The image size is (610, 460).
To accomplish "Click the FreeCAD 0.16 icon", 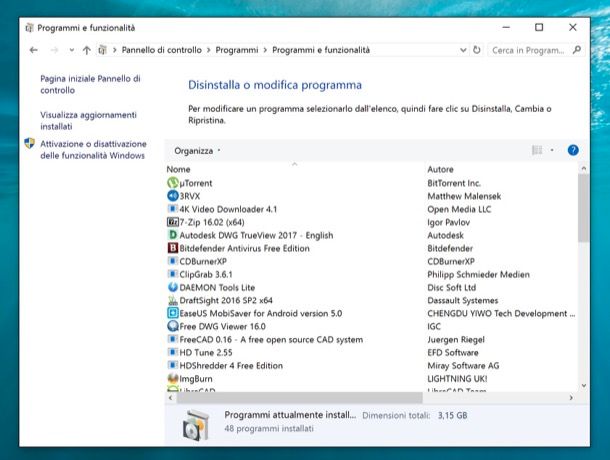I will pos(173,339).
